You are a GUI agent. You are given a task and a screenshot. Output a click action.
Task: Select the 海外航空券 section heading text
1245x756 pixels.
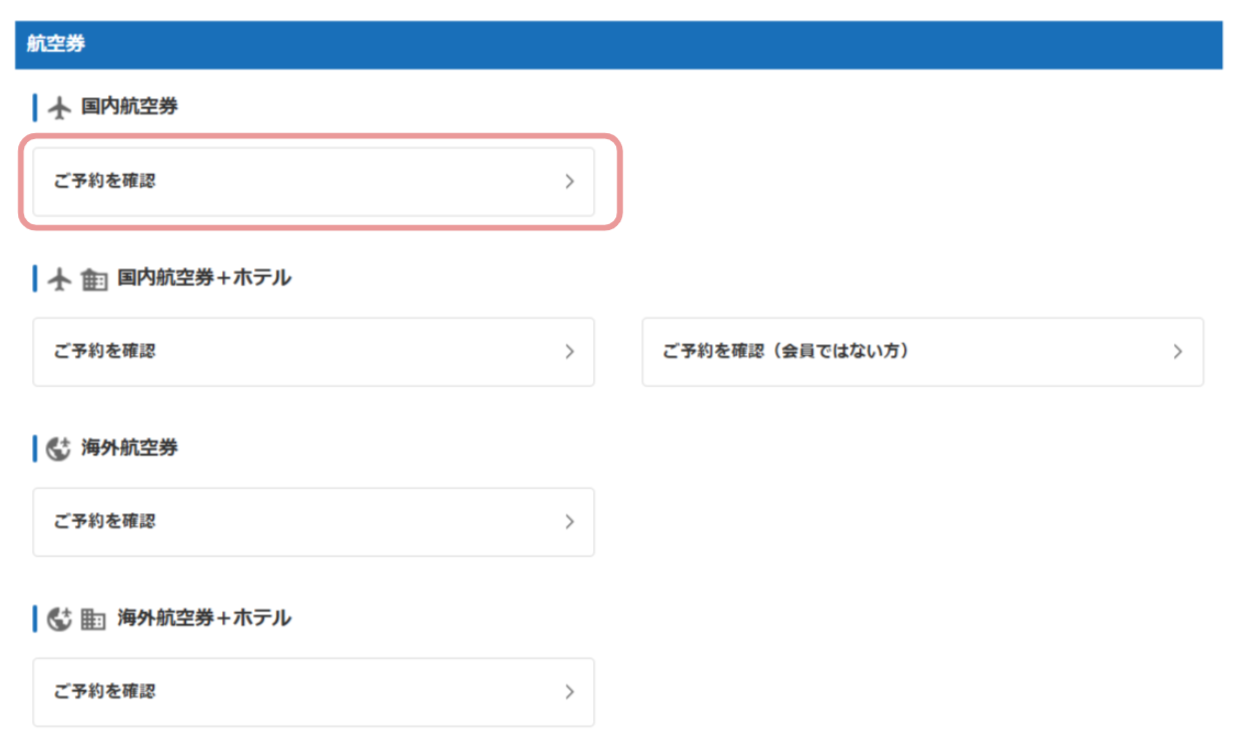(x=129, y=448)
